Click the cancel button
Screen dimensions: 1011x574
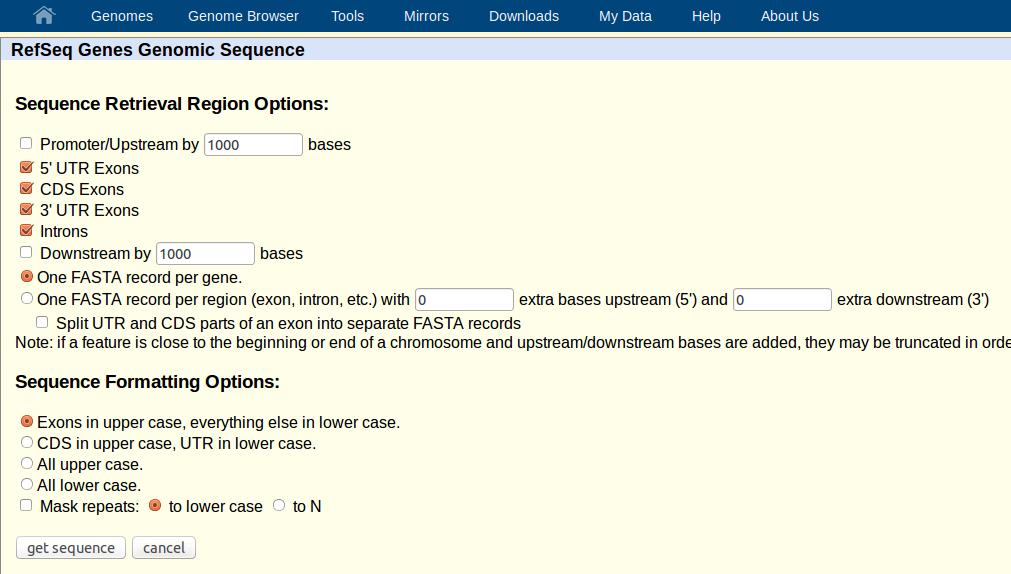(164, 548)
